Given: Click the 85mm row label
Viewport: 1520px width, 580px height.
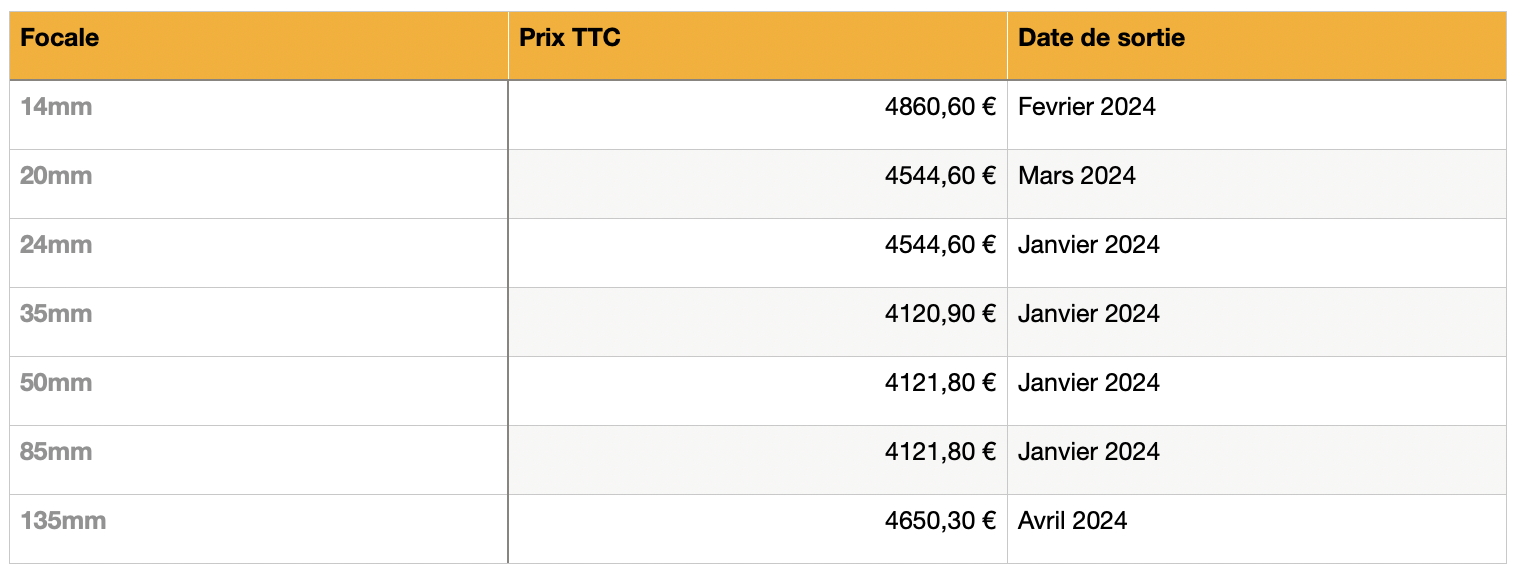Looking at the screenshot, I should (56, 452).
